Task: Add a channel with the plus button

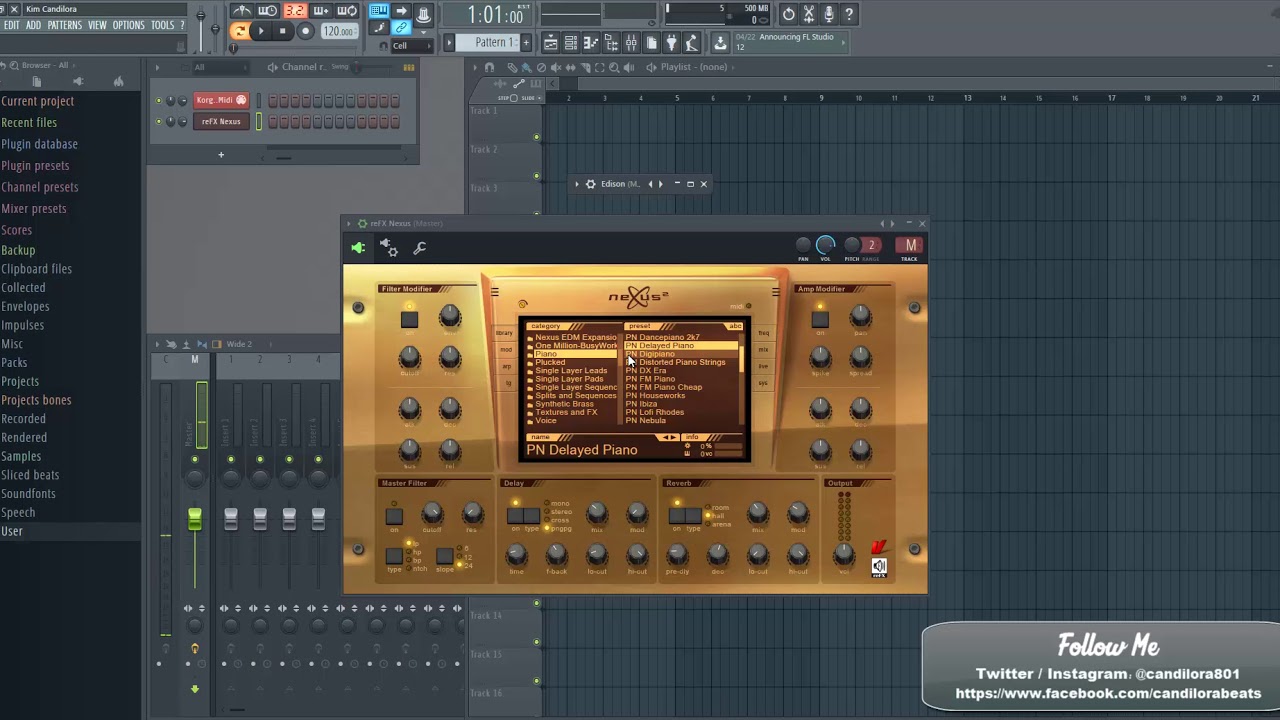Action: 221,155
